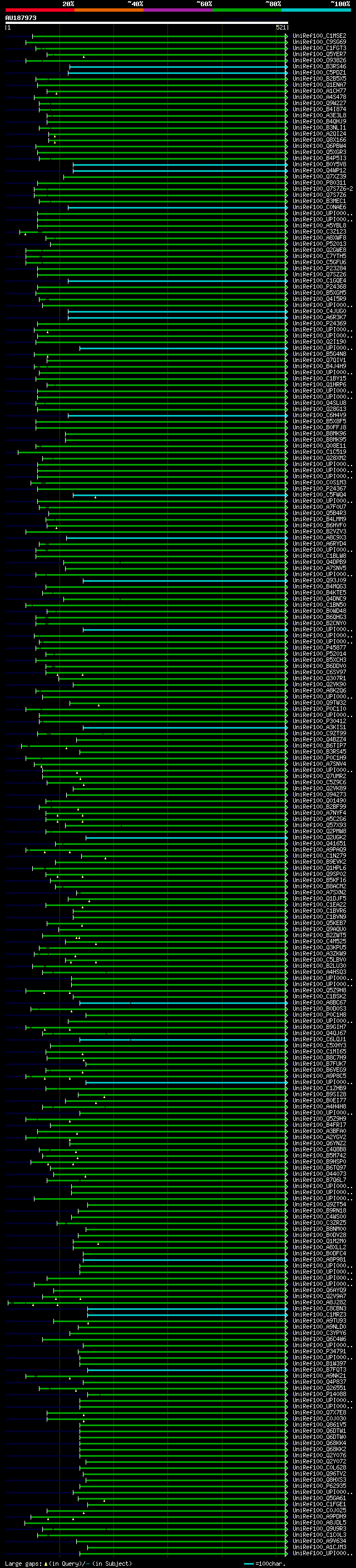Click the gap marker on the UniRef100_A1CH77 row
Image resolution: width=356 pixels, height=1568 pixels.
57,93
